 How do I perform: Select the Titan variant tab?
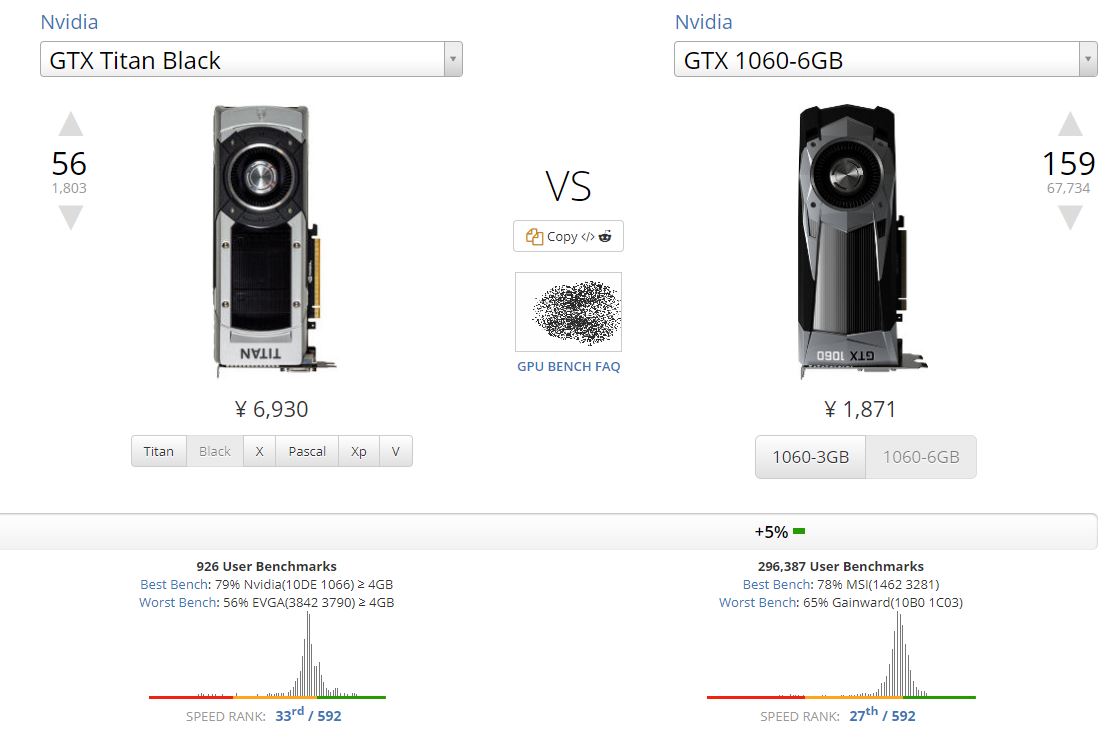pyautogui.click(x=158, y=451)
